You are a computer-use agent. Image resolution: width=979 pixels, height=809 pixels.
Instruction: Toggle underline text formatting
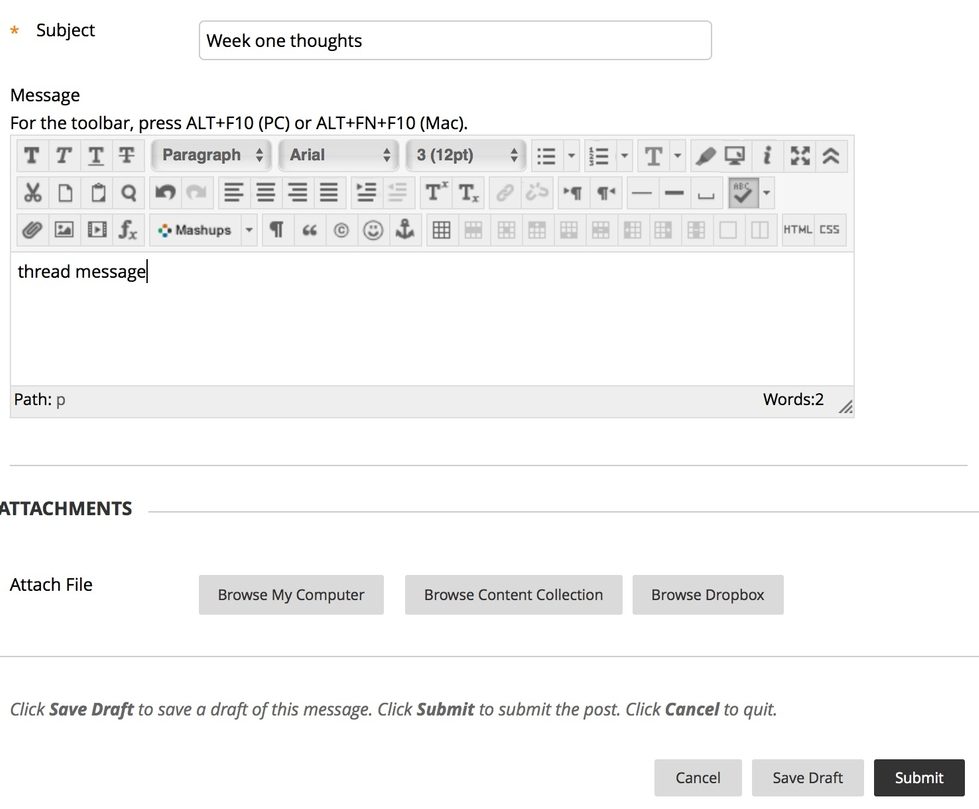tap(95, 156)
